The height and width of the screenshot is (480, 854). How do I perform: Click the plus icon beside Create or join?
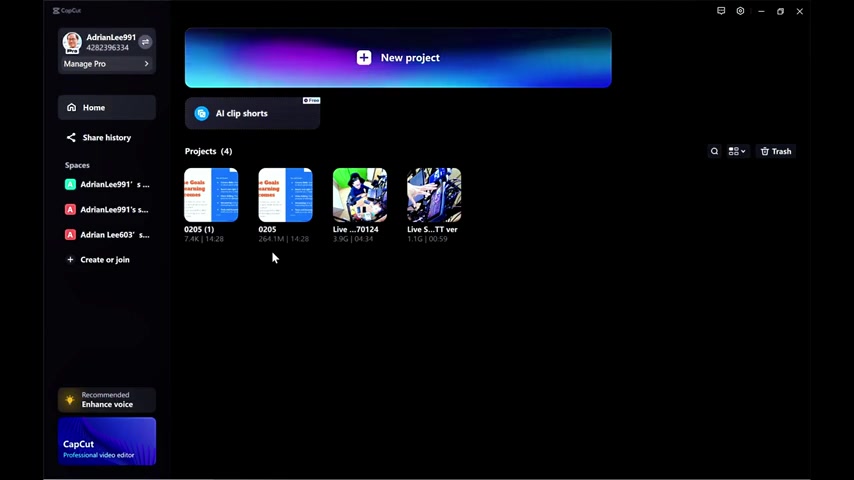click(x=70, y=260)
